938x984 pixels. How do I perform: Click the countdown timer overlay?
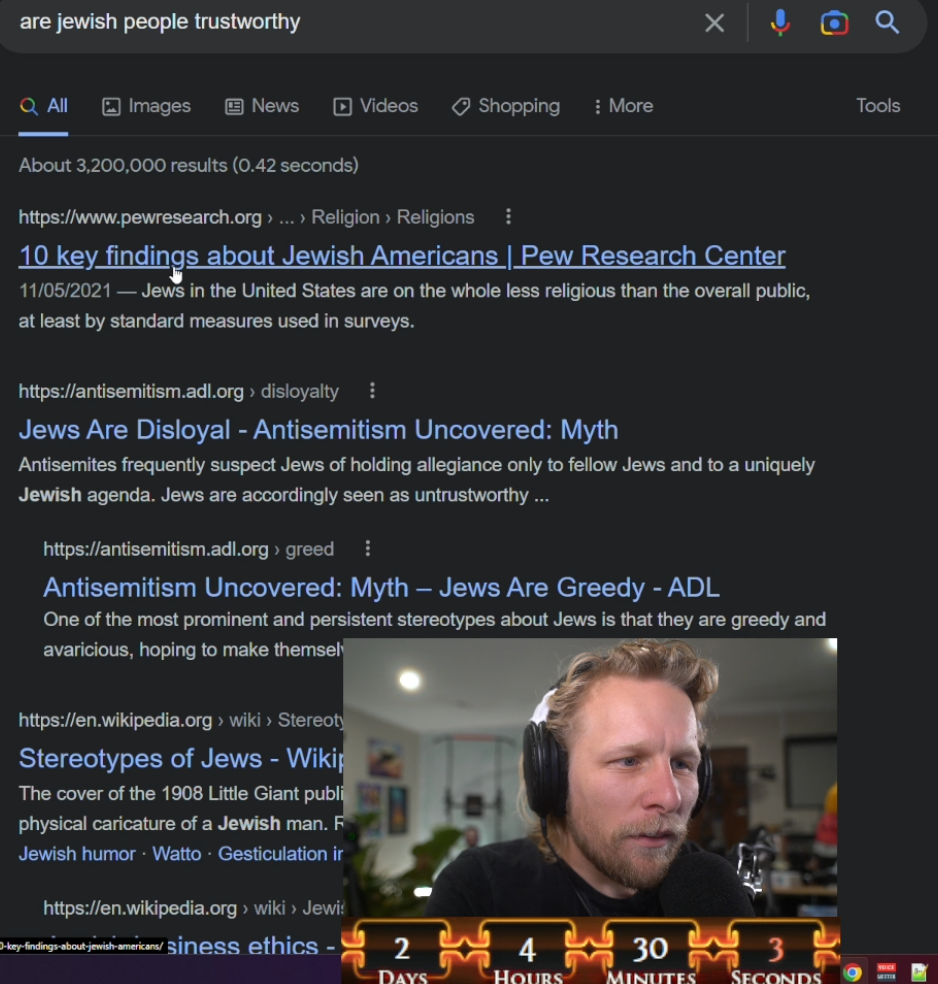(590, 950)
